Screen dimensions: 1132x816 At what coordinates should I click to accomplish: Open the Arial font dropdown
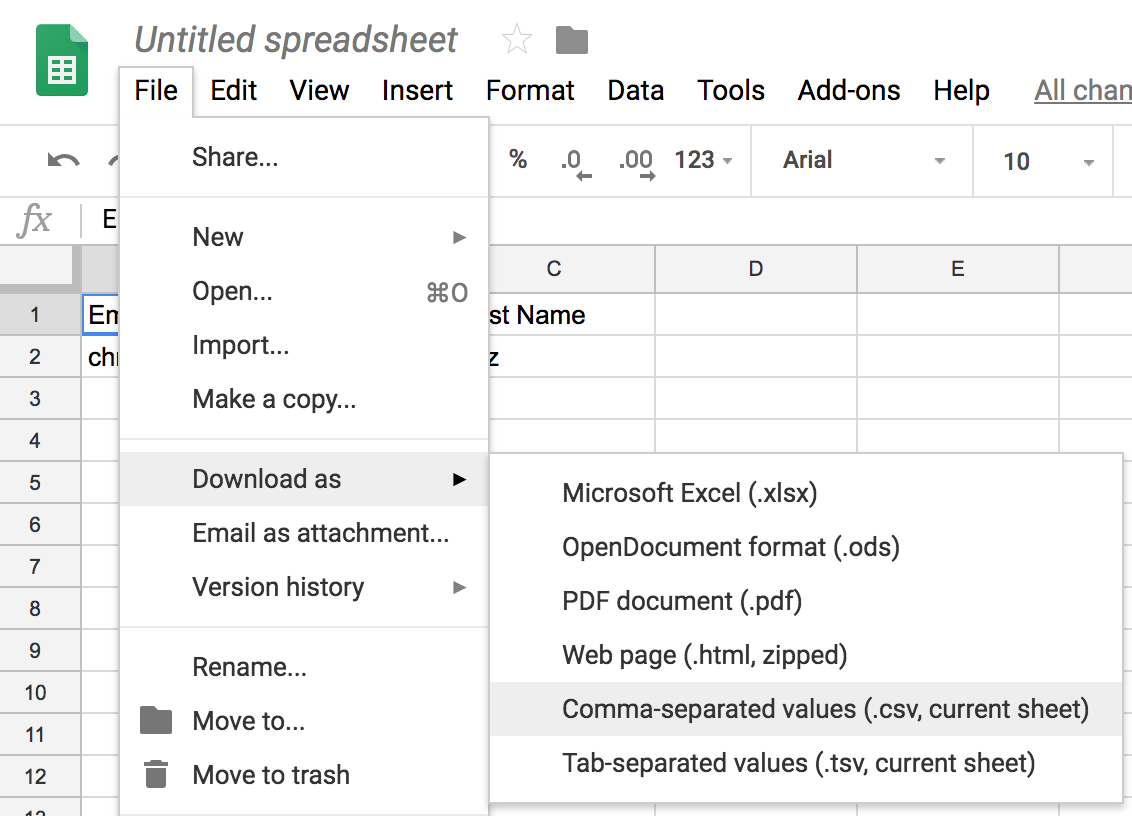pyautogui.click(x=862, y=160)
